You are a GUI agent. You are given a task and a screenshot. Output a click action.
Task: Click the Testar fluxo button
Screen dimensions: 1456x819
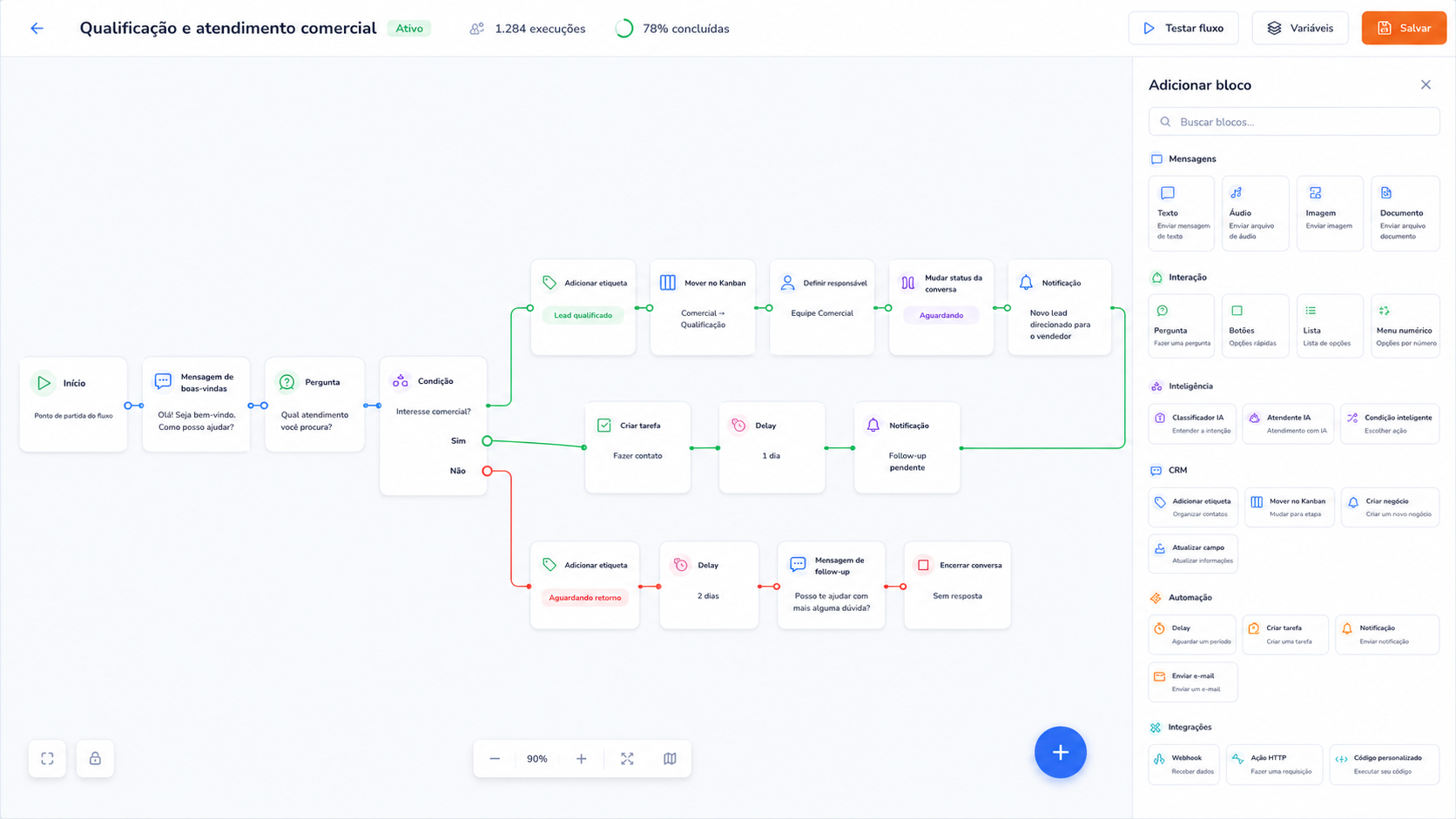[x=1183, y=28]
